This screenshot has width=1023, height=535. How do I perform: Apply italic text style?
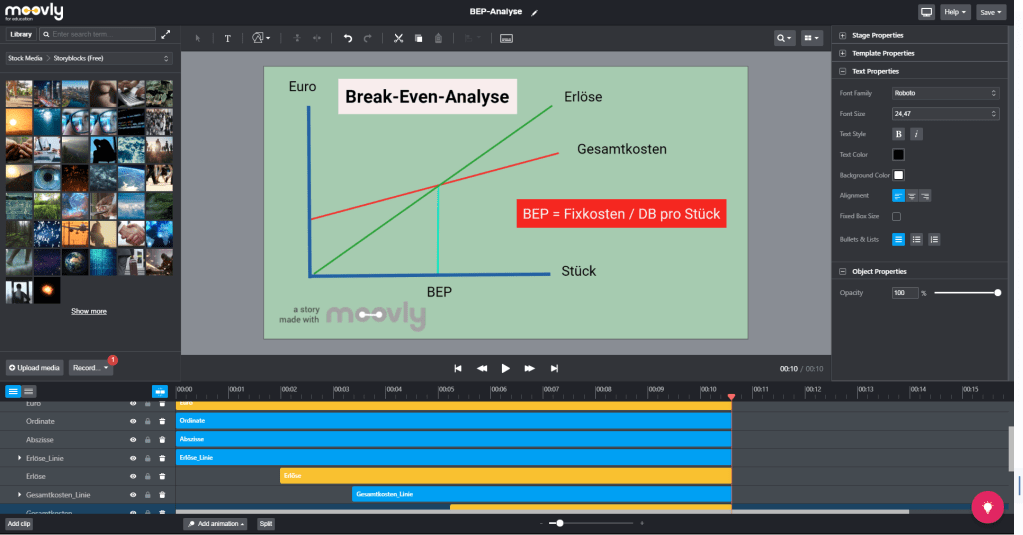(x=916, y=134)
